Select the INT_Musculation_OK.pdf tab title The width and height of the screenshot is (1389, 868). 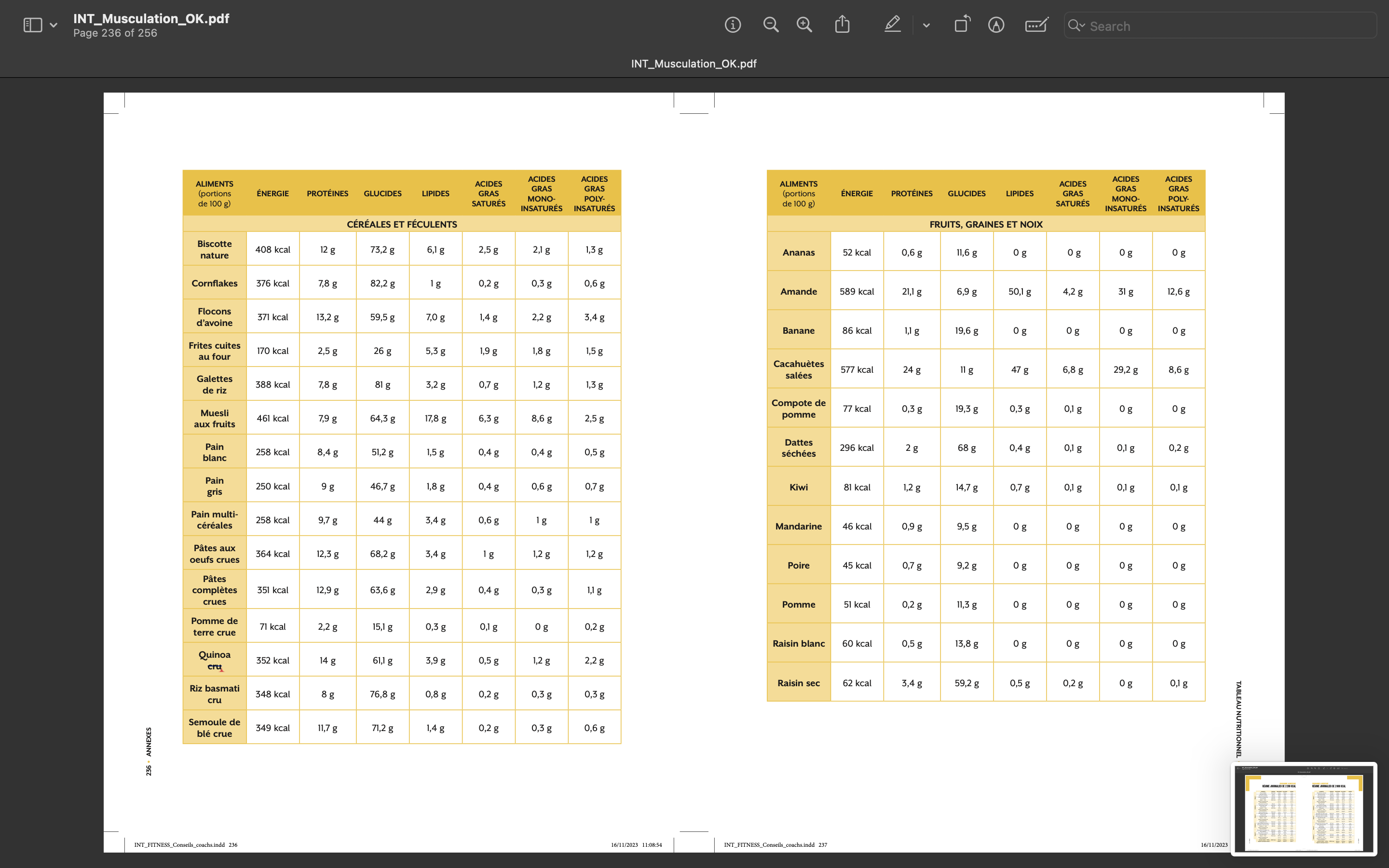tap(694, 64)
